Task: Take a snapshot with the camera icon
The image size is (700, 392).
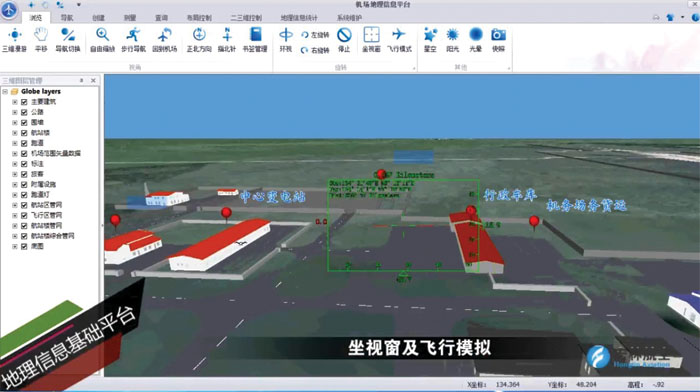Action: pyautogui.click(x=498, y=40)
